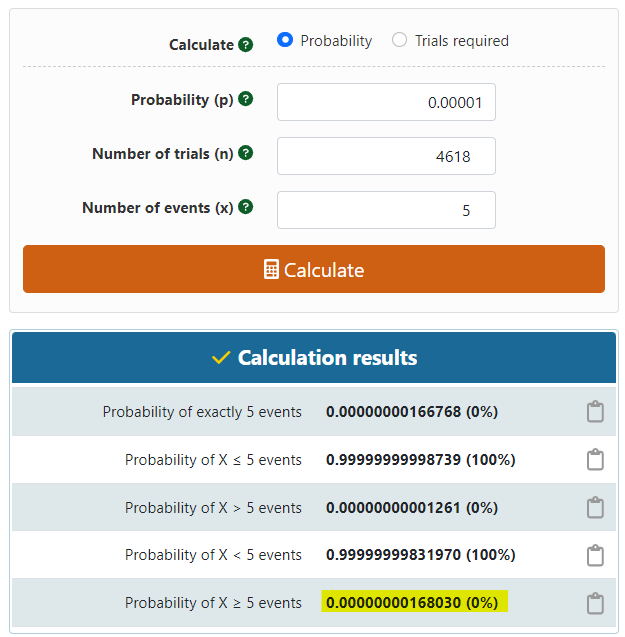Click the value 0.9999999998739 (100%)
Viewport: 625px width, 637px height.
(421, 460)
